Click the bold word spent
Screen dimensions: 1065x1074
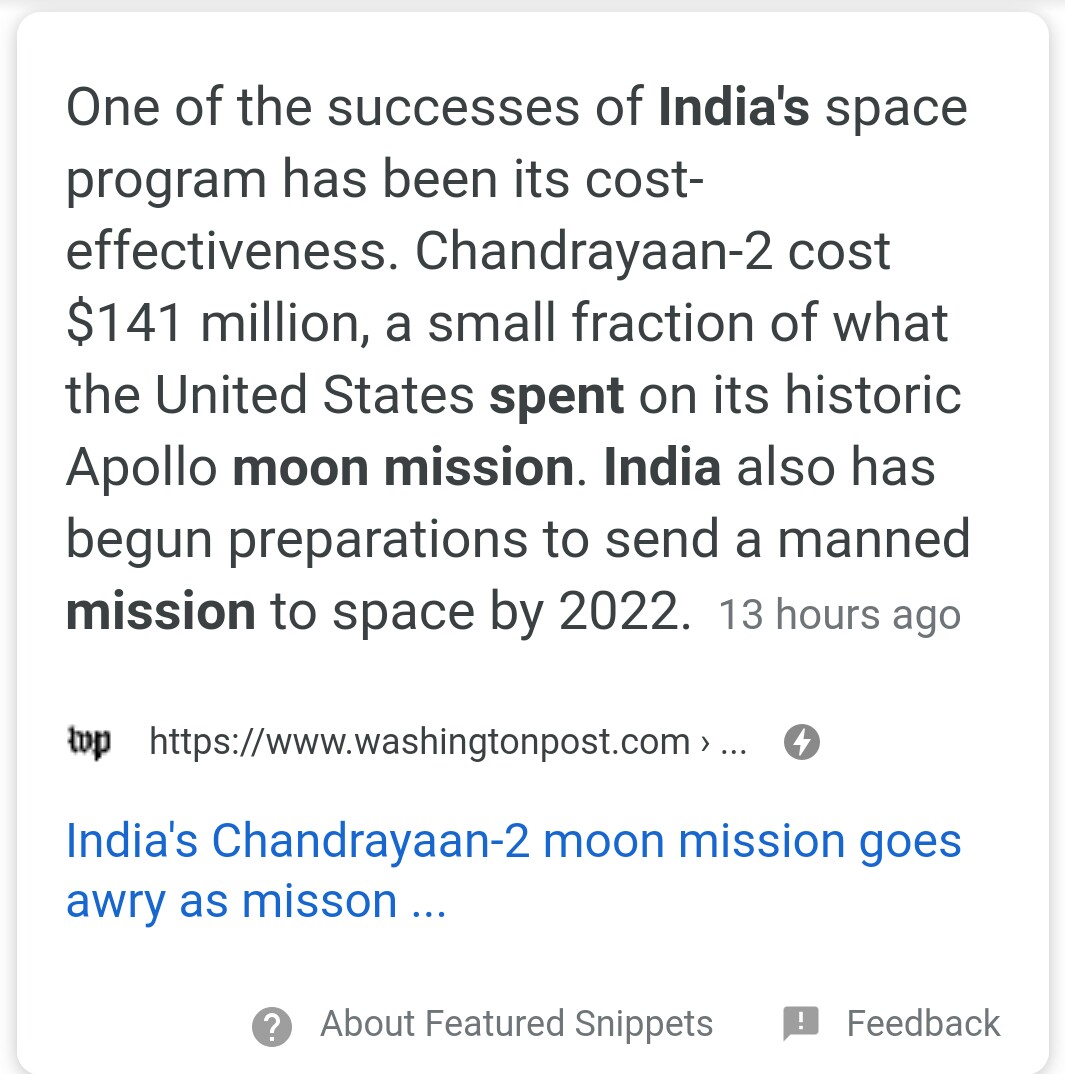(x=556, y=397)
